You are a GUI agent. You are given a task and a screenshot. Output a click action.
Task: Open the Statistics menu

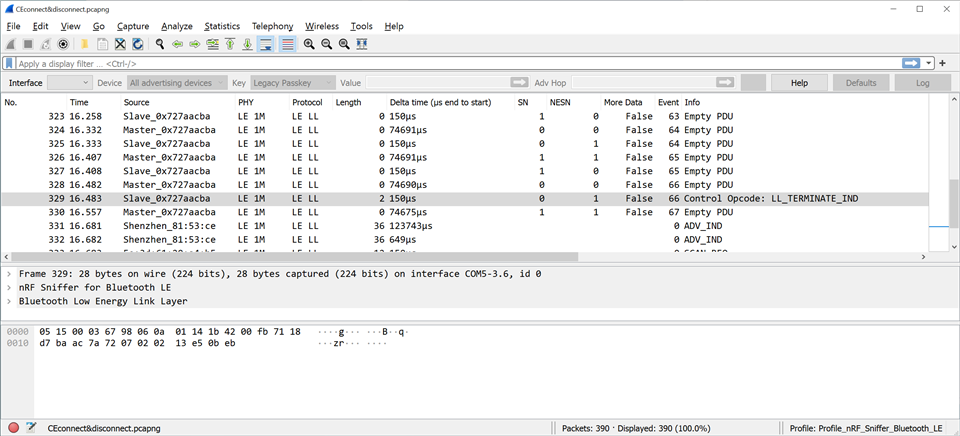(222, 26)
